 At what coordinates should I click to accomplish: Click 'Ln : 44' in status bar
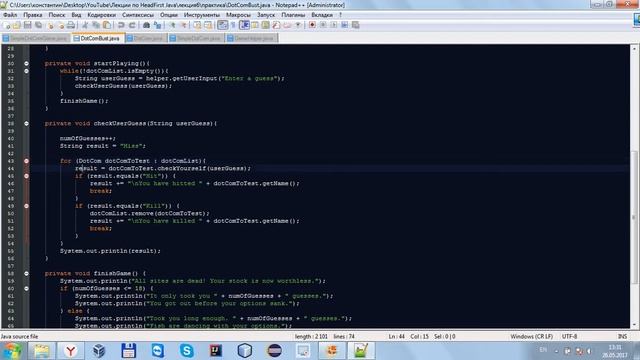point(396,336)
